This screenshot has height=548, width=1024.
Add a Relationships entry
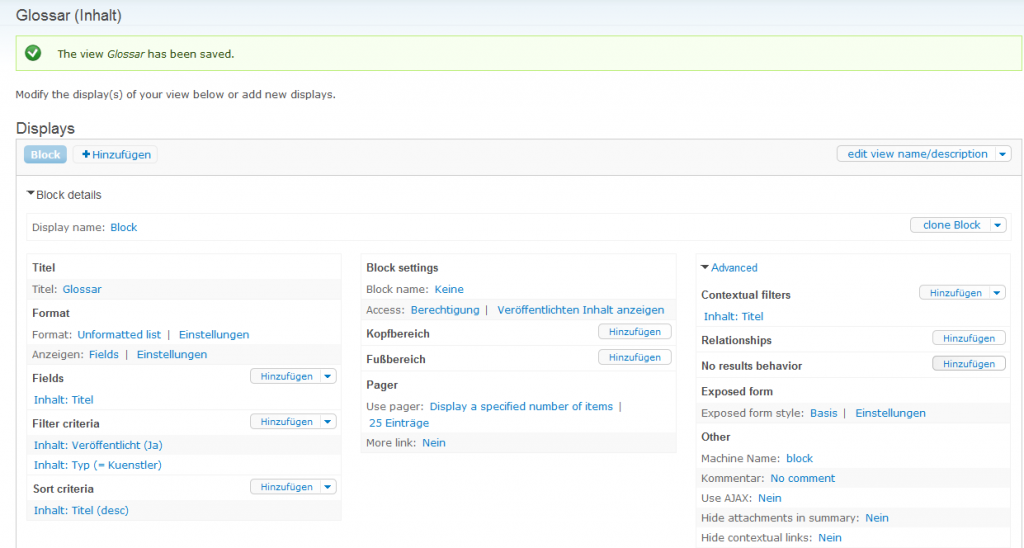[x=968, y=339]
